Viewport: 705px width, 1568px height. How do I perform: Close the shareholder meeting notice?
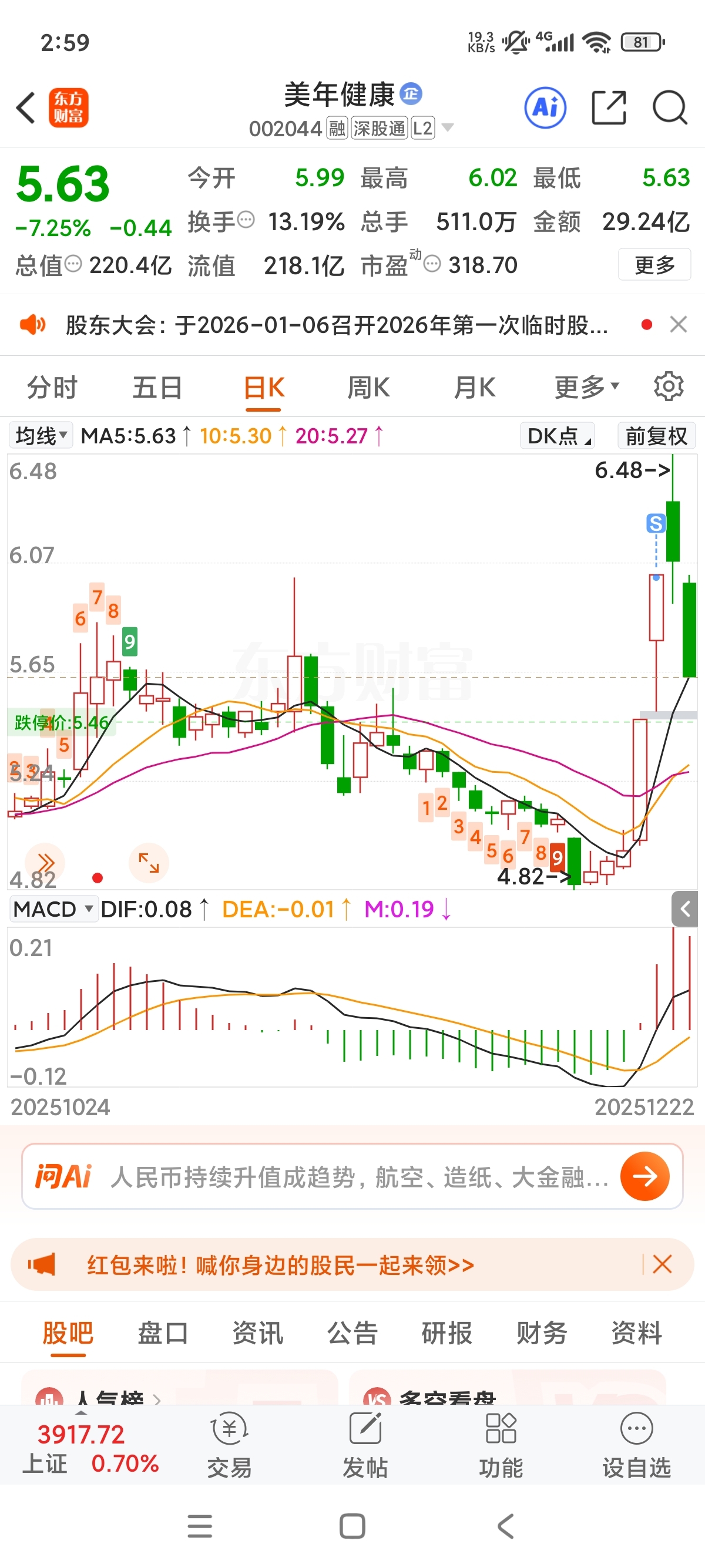[x=678, y=324]
